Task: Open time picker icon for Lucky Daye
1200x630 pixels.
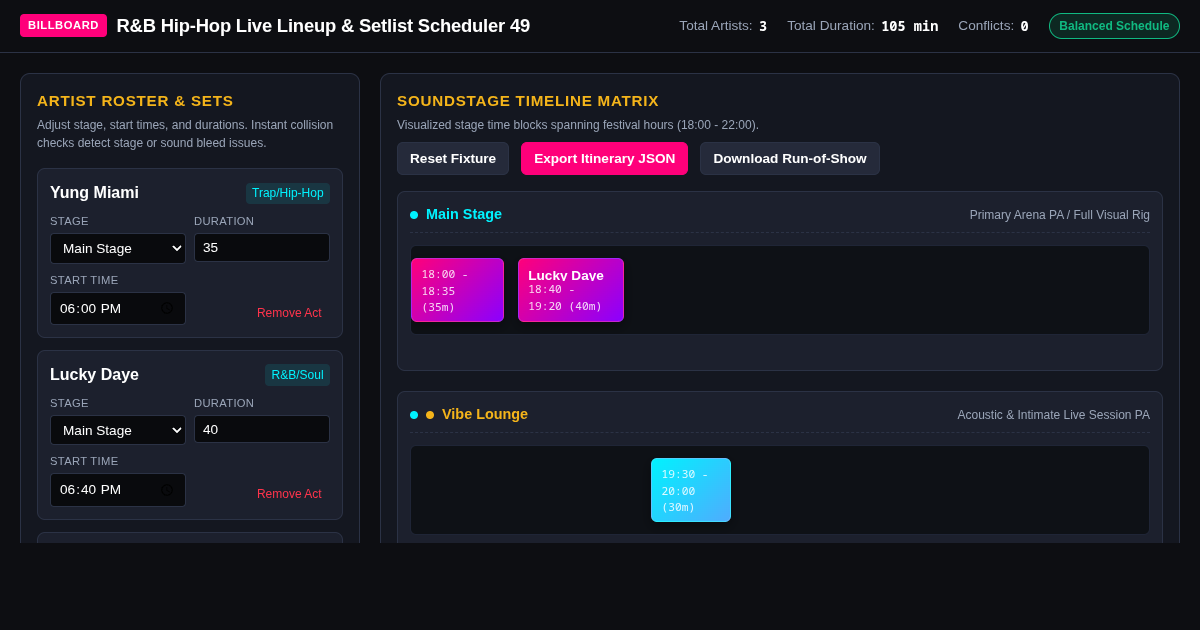Action: pos(167,490)
